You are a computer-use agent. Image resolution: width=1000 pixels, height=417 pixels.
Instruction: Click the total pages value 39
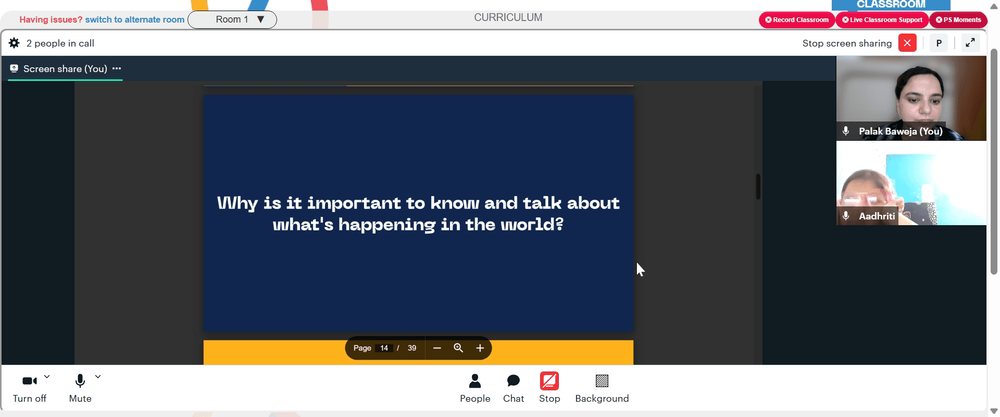tap(412, 348)
